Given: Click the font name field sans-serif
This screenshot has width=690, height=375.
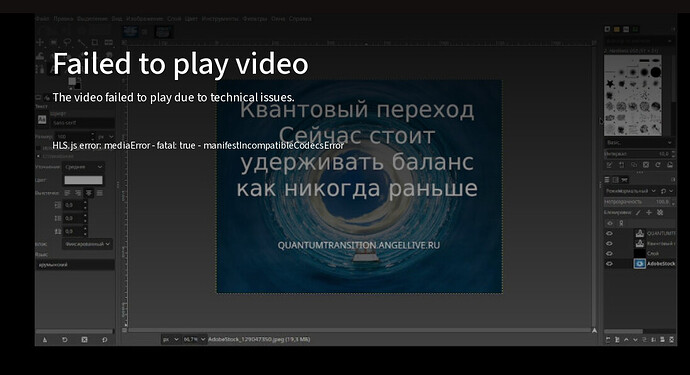Looking at the screenshot, I should (82, 122).
